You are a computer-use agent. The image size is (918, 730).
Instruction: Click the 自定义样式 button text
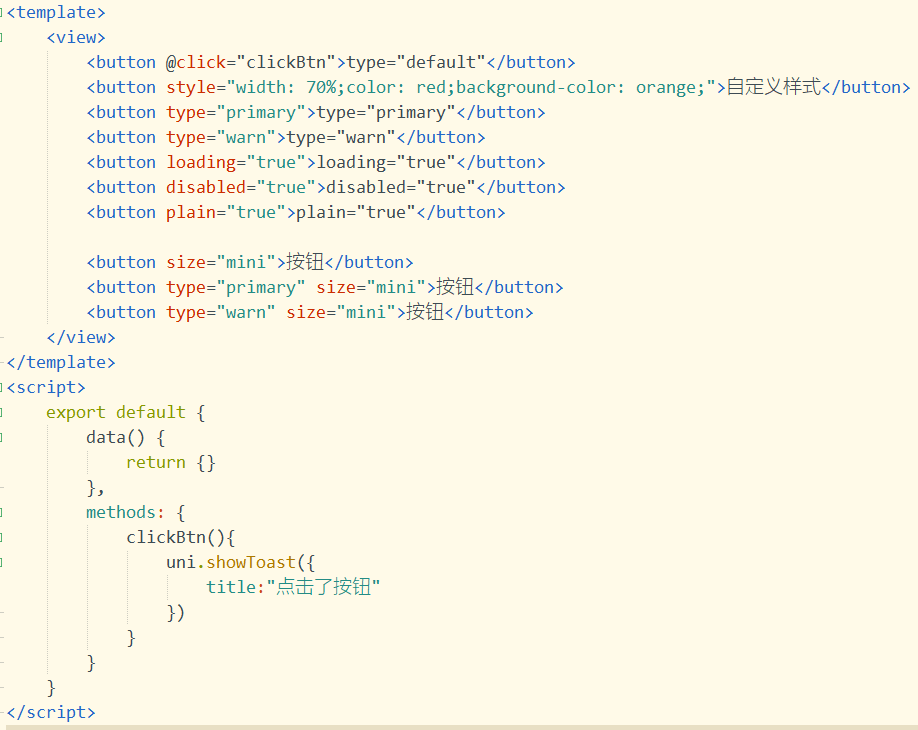coord(773,87)
